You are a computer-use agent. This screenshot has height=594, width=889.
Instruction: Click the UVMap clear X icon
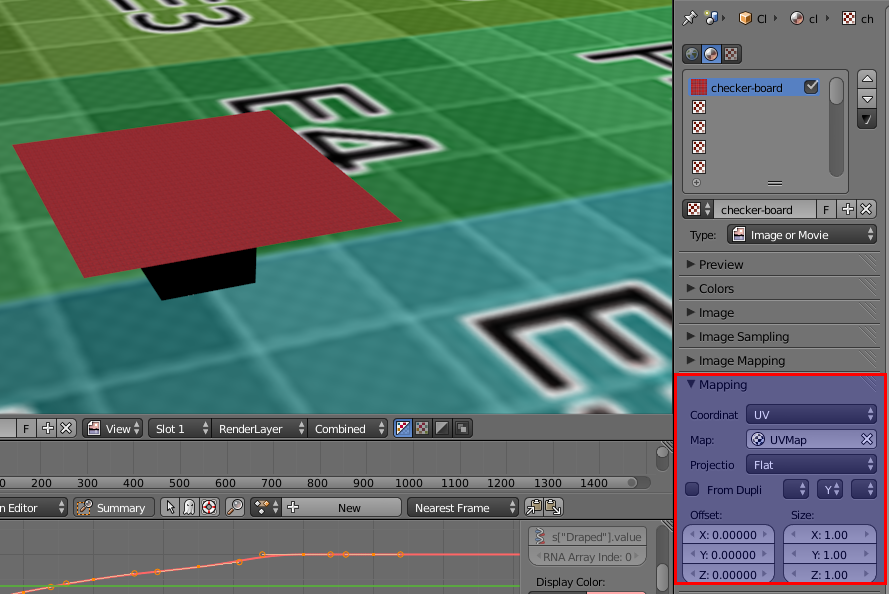point(867,439)
